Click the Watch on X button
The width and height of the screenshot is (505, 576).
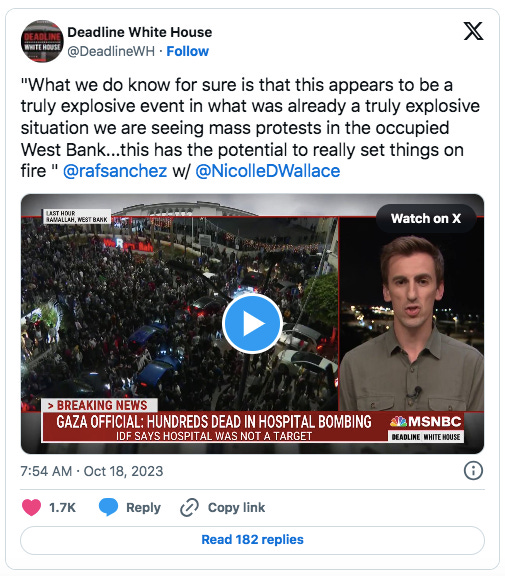[426, 218]
